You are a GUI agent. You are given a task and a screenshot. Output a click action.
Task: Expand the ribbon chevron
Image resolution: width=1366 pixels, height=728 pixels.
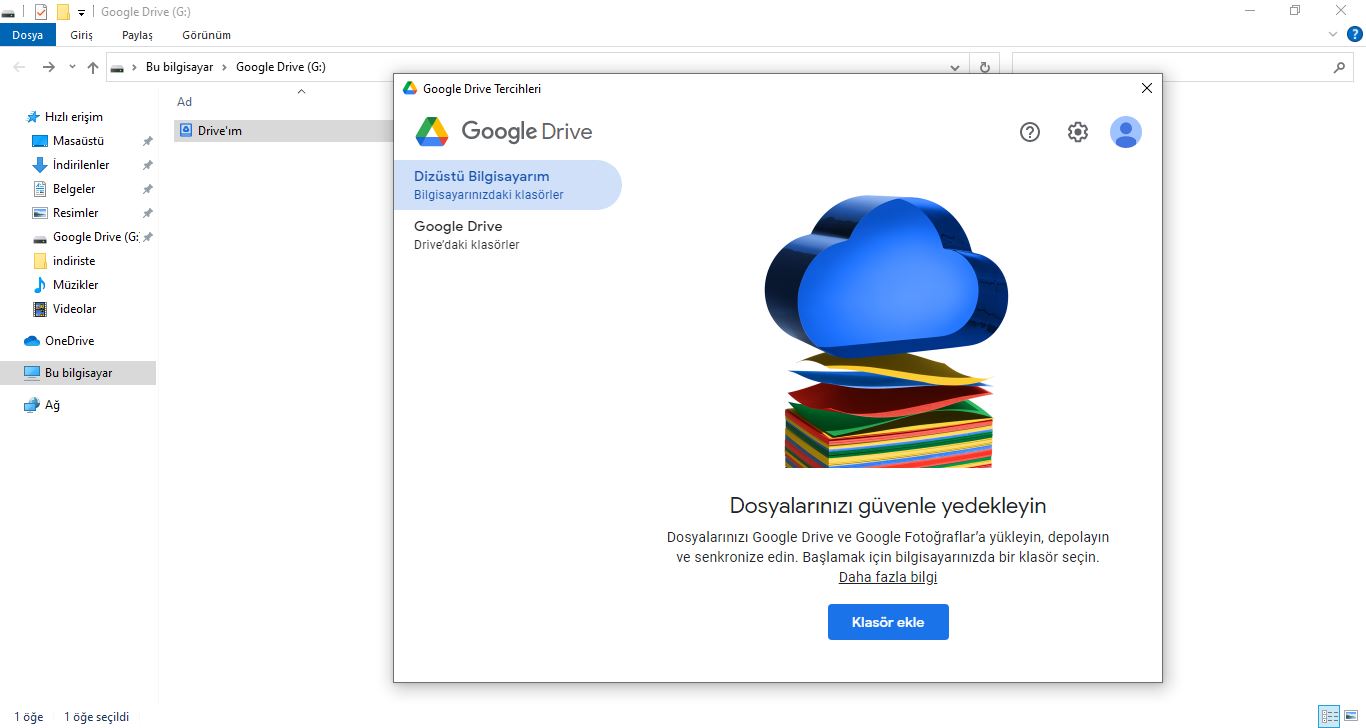[1333, 35]
